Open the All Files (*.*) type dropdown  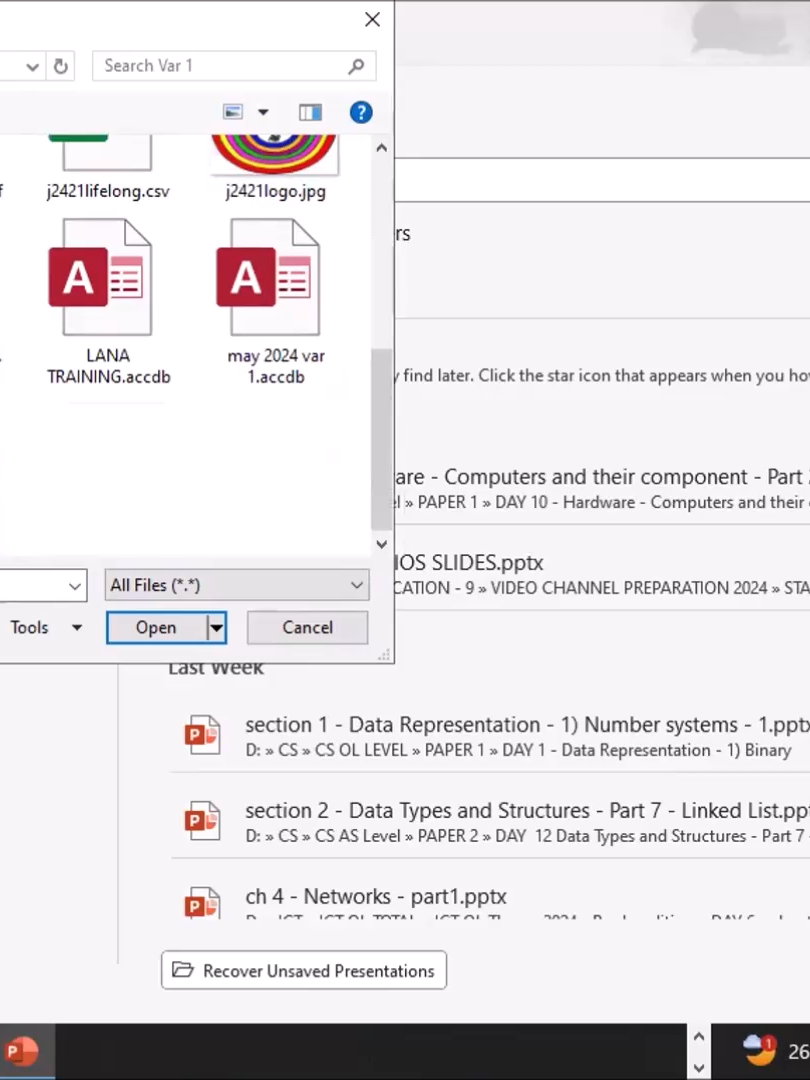click(237, 585)
